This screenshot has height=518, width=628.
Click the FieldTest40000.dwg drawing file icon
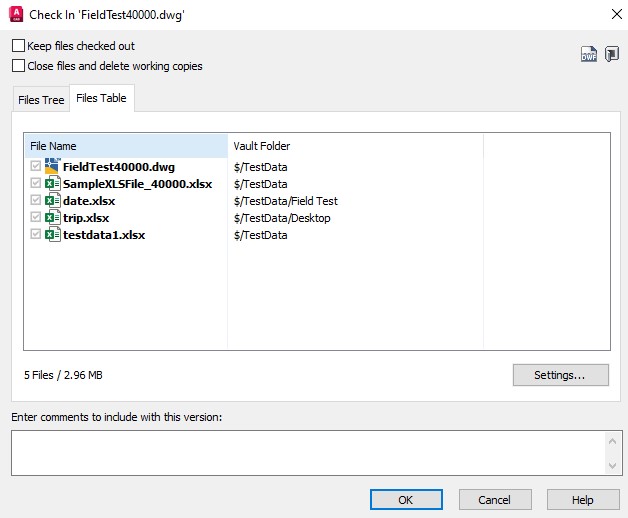click(53, 167)
